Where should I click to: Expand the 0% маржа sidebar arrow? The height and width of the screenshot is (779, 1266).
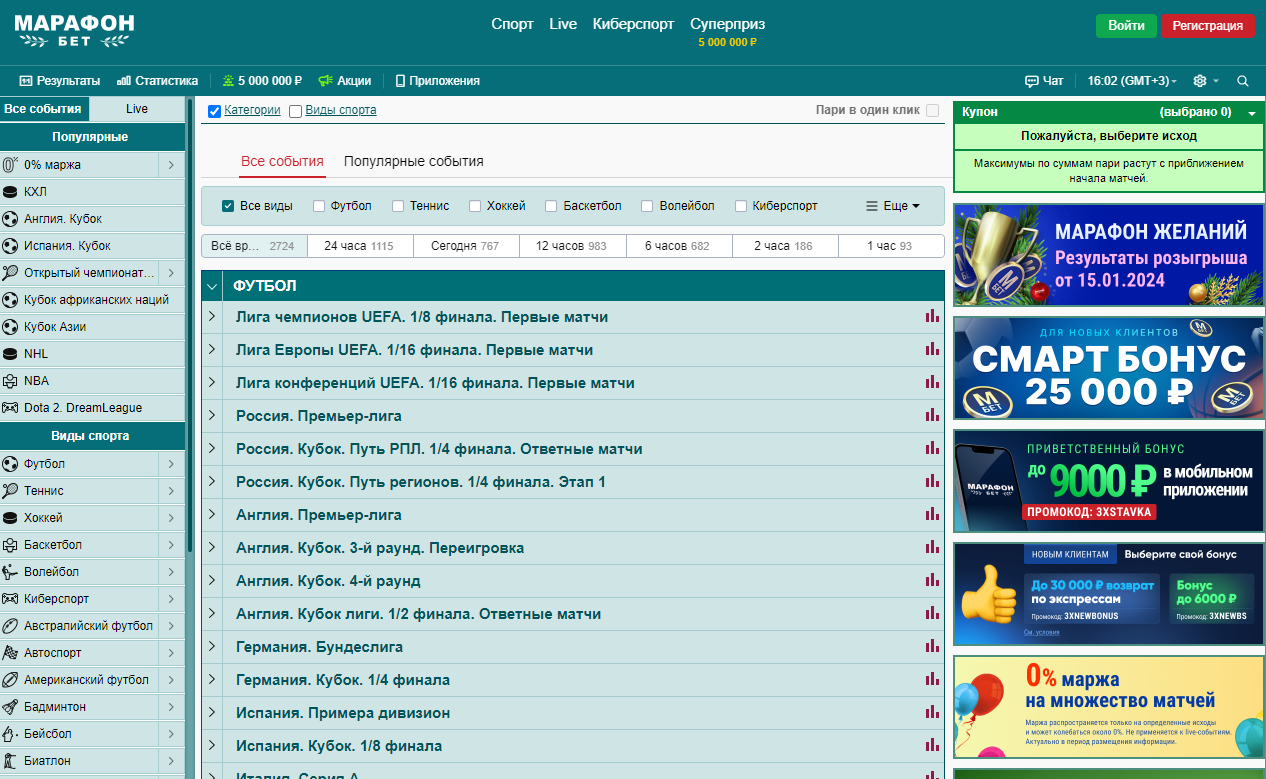[172, 165]
